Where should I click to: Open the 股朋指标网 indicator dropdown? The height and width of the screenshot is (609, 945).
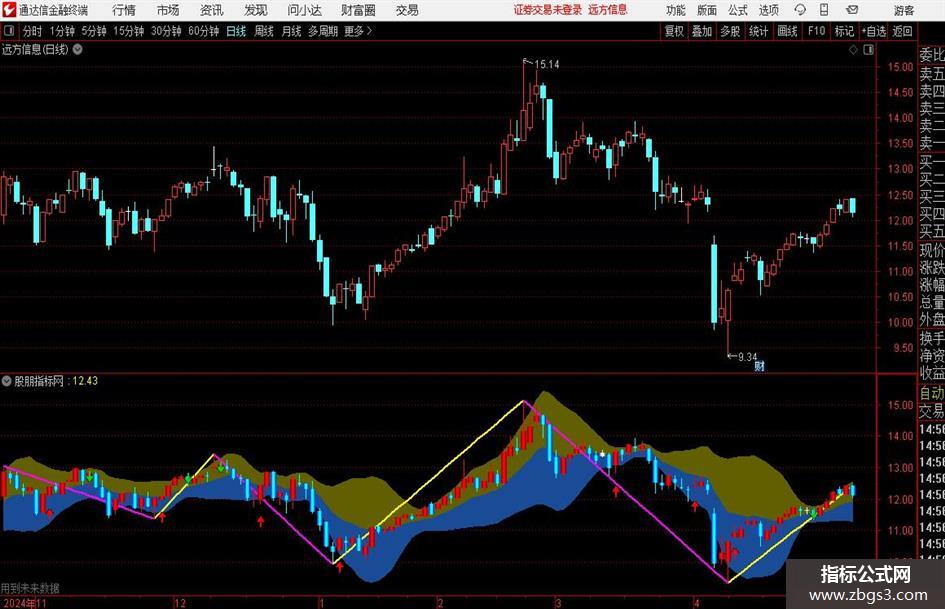click(x=7, y=381)
